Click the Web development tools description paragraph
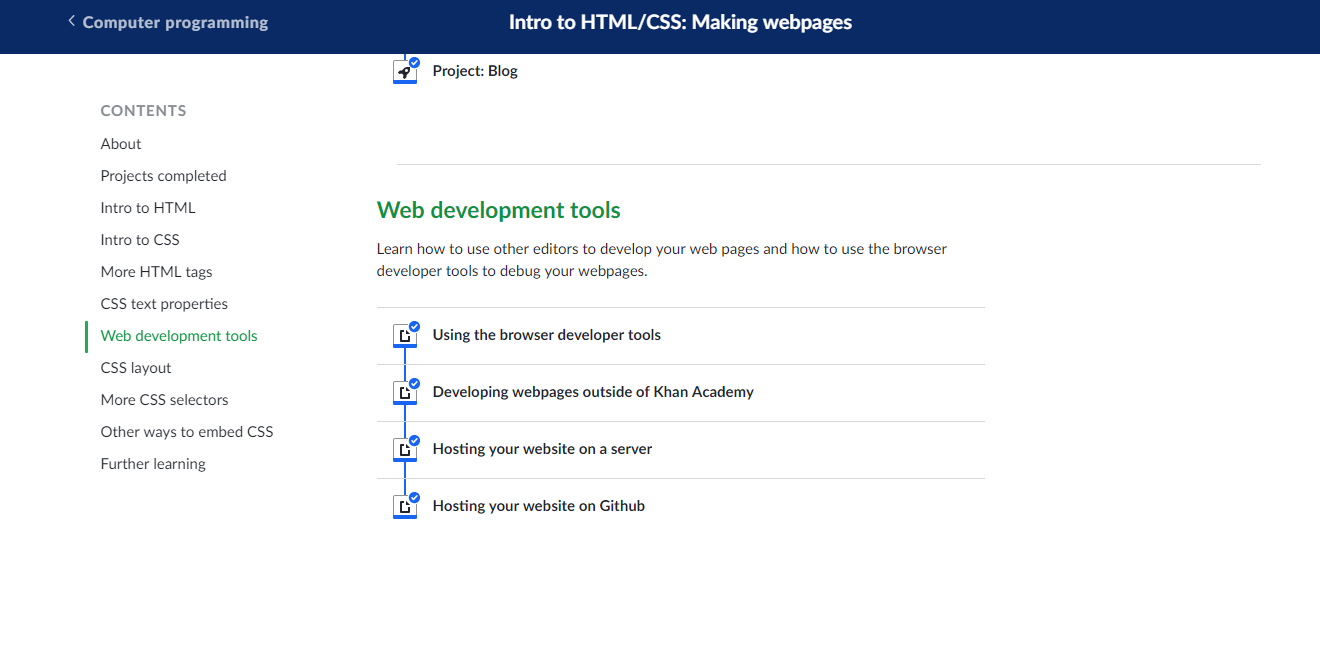Screen dimensions: 1320x648 pos(662,260)
